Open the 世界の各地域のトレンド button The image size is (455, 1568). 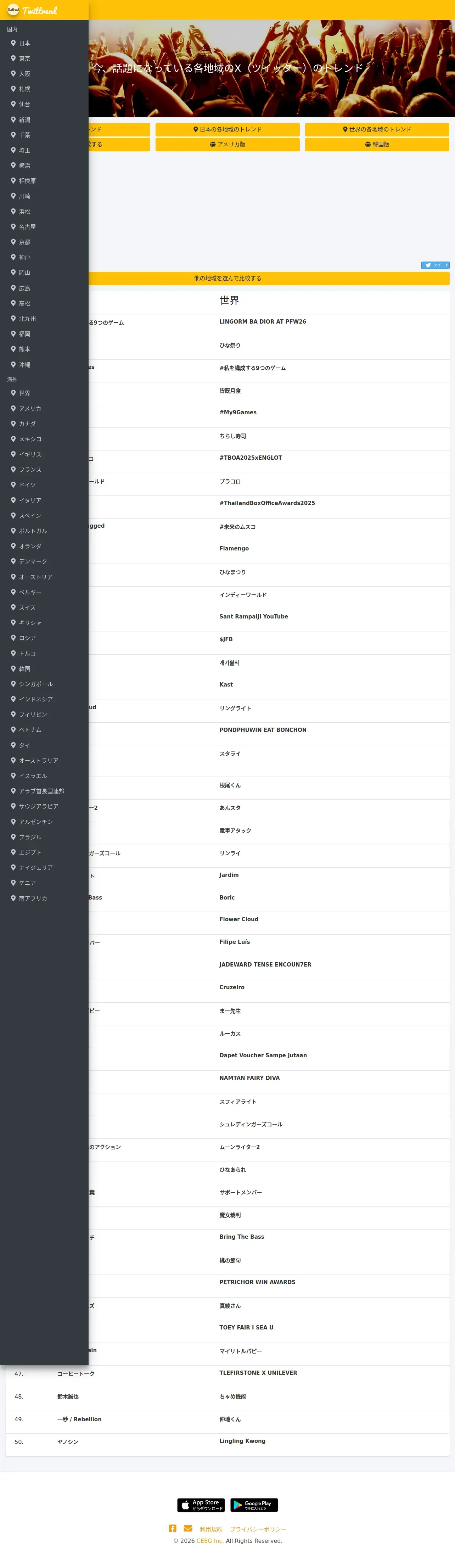point(377,130)
